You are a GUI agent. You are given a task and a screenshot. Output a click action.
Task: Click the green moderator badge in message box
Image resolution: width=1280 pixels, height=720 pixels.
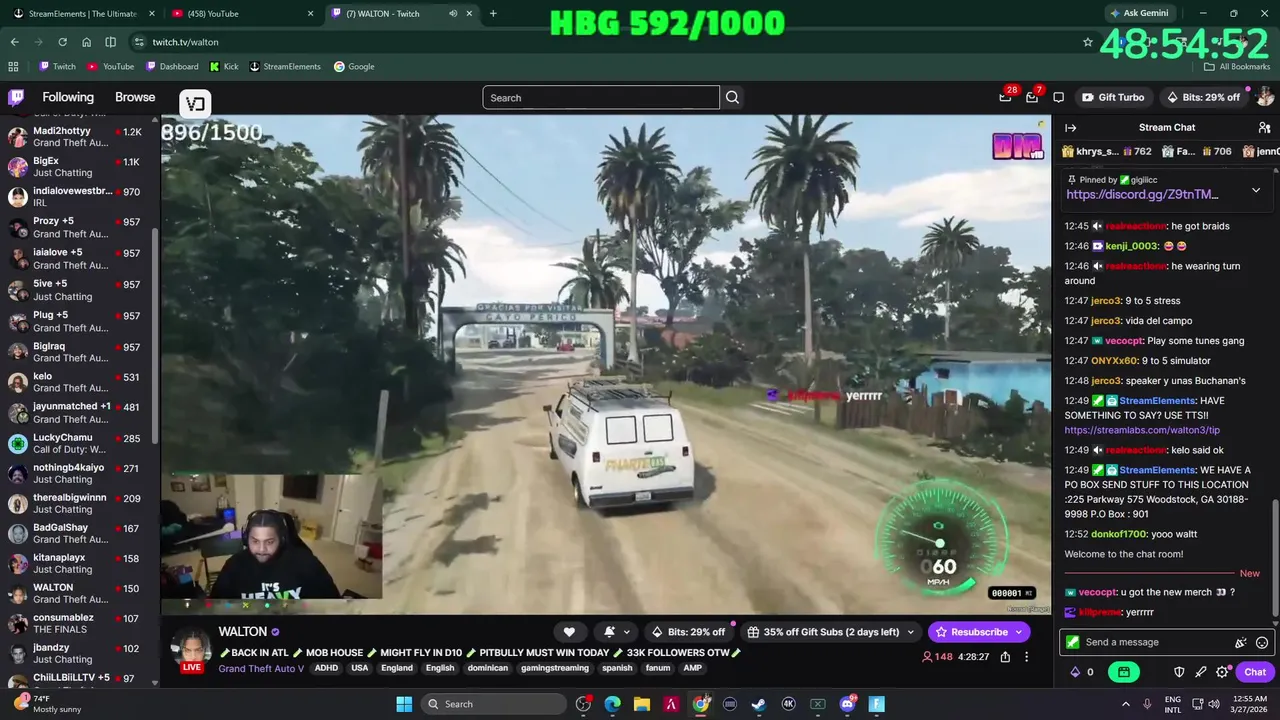click(x=1073, y=642)
